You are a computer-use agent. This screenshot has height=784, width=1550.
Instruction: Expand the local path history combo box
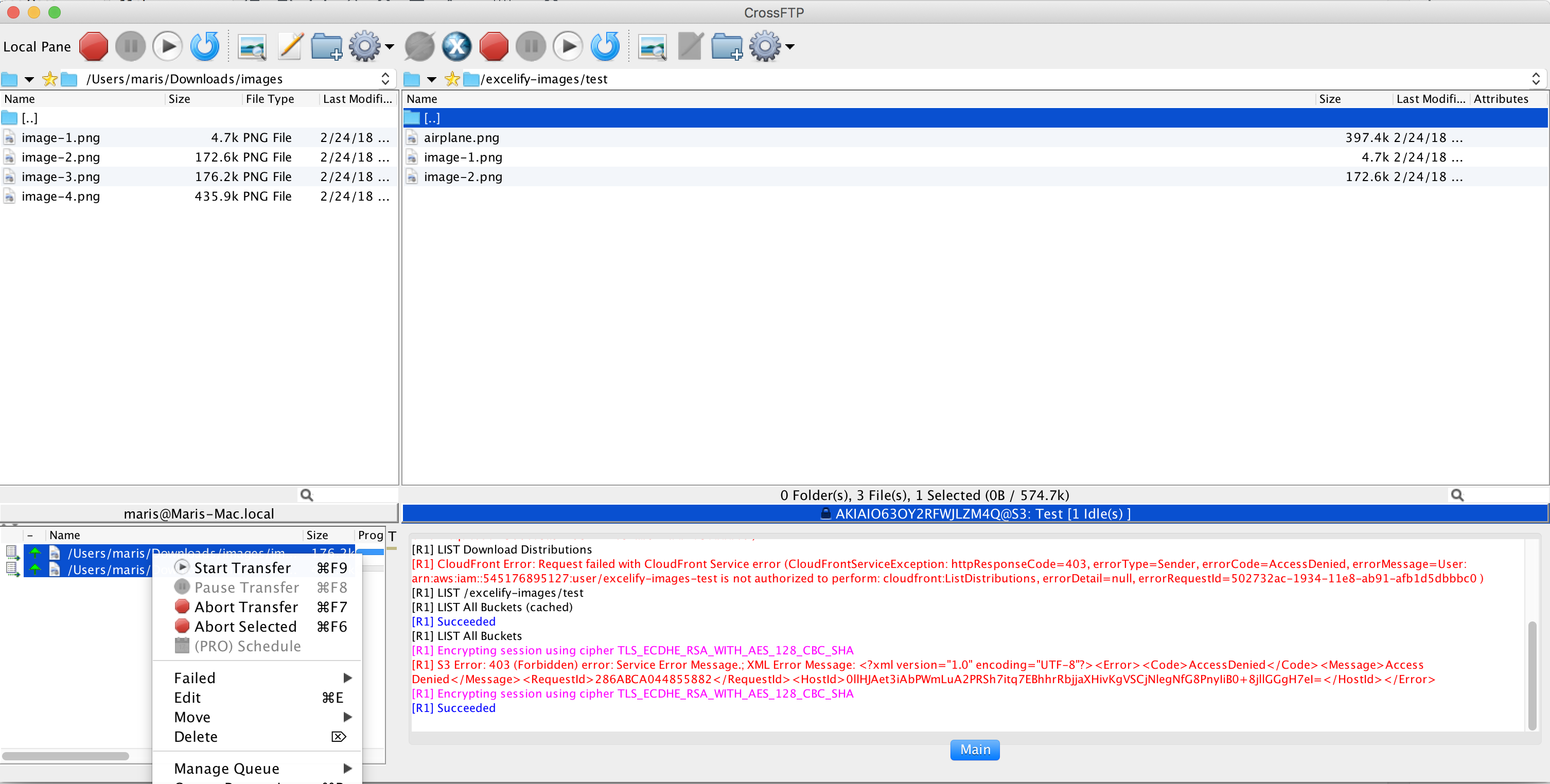pyautogui.click(x=385, y=79)
